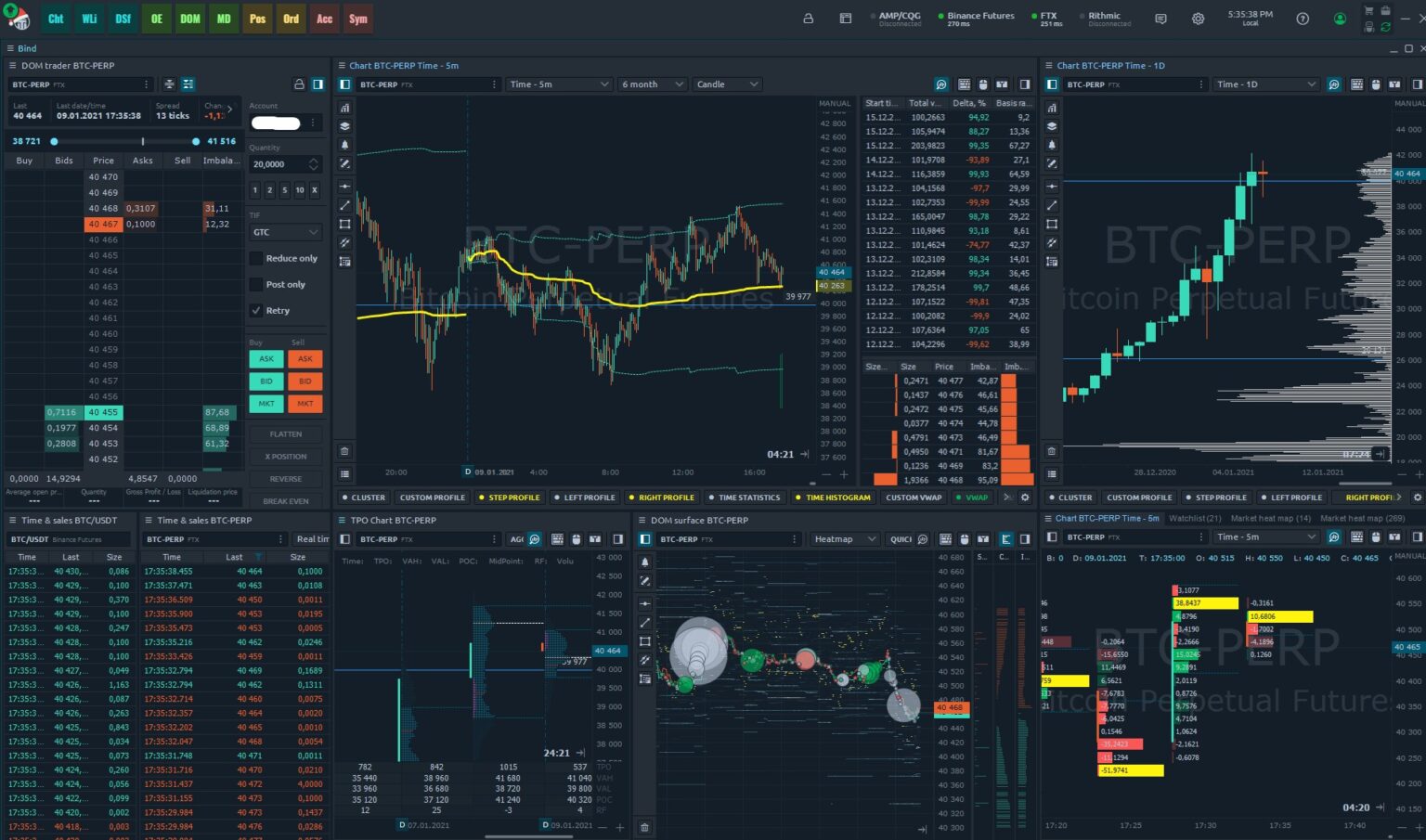
Task: Open alerts bell icon in 1D chart sidebar
Action: (x=1052, y=145)
